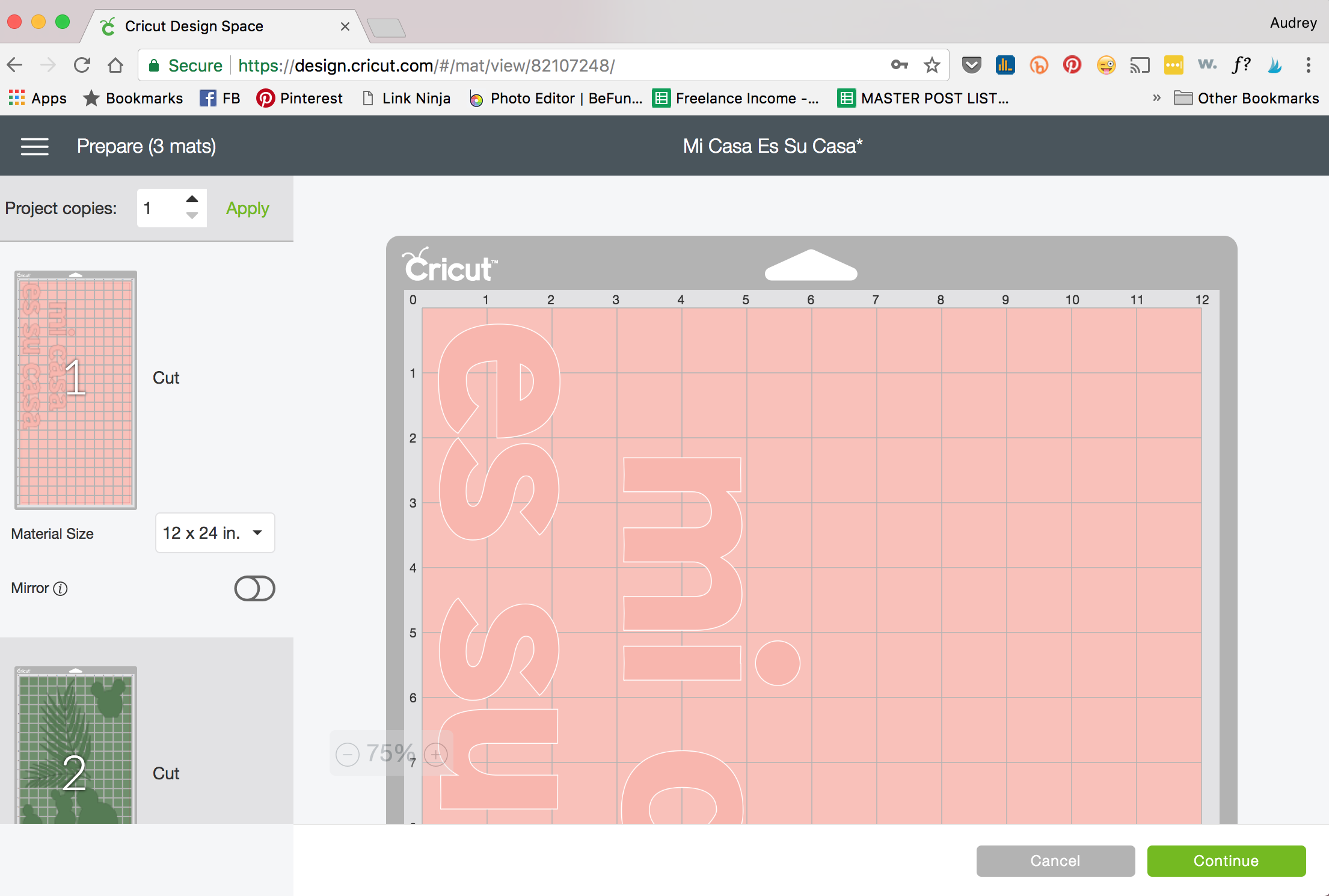Click the Cast extension icon
The width and height of the screenshot is (1329, 896).
tap(1140, 65)
